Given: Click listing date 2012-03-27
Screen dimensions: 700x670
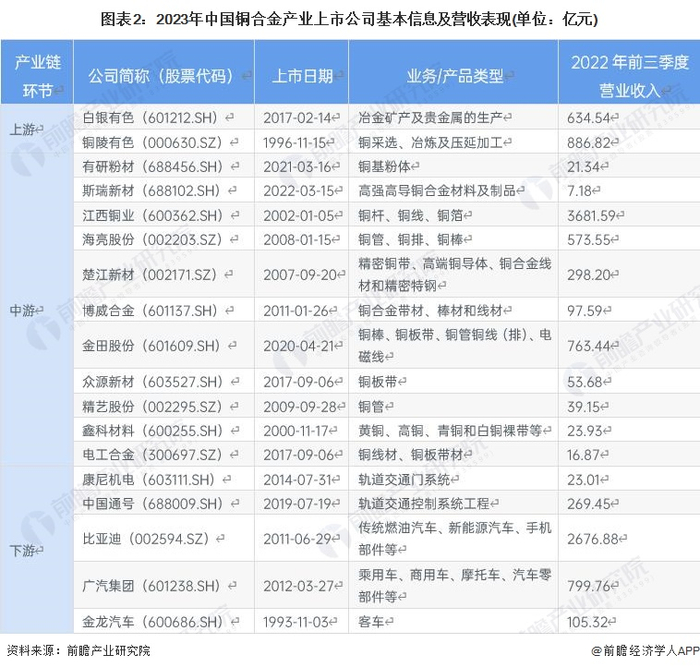Looking at the screenshot, I should point(299,586).
